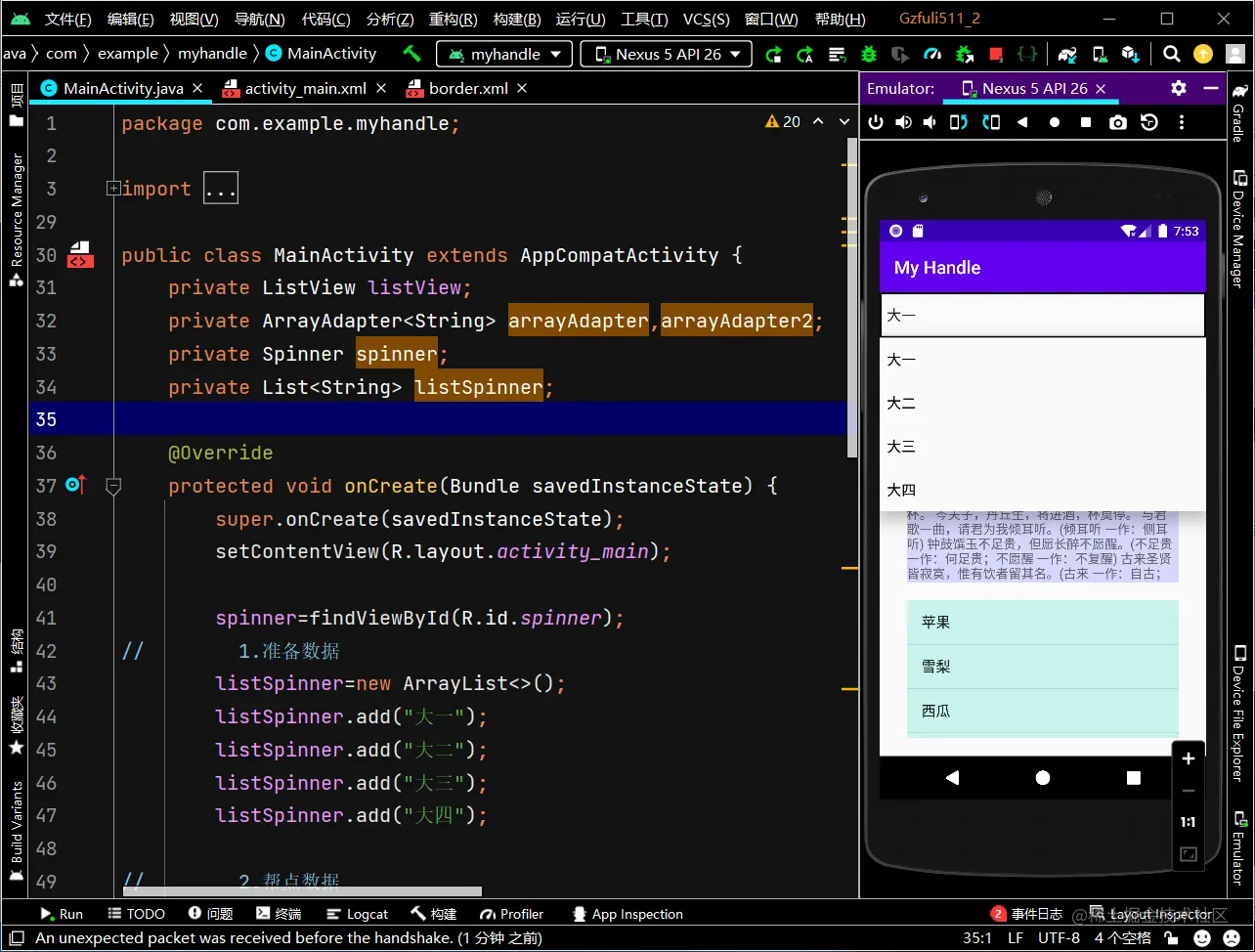Screen dimensions: 1255x952
Task: Switch to activity_main.xml tab
Action: 305,88
